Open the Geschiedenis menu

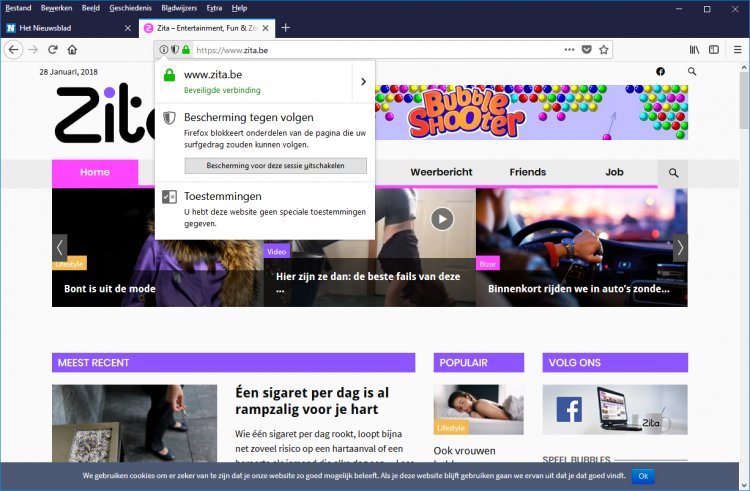tap(130, 8)
